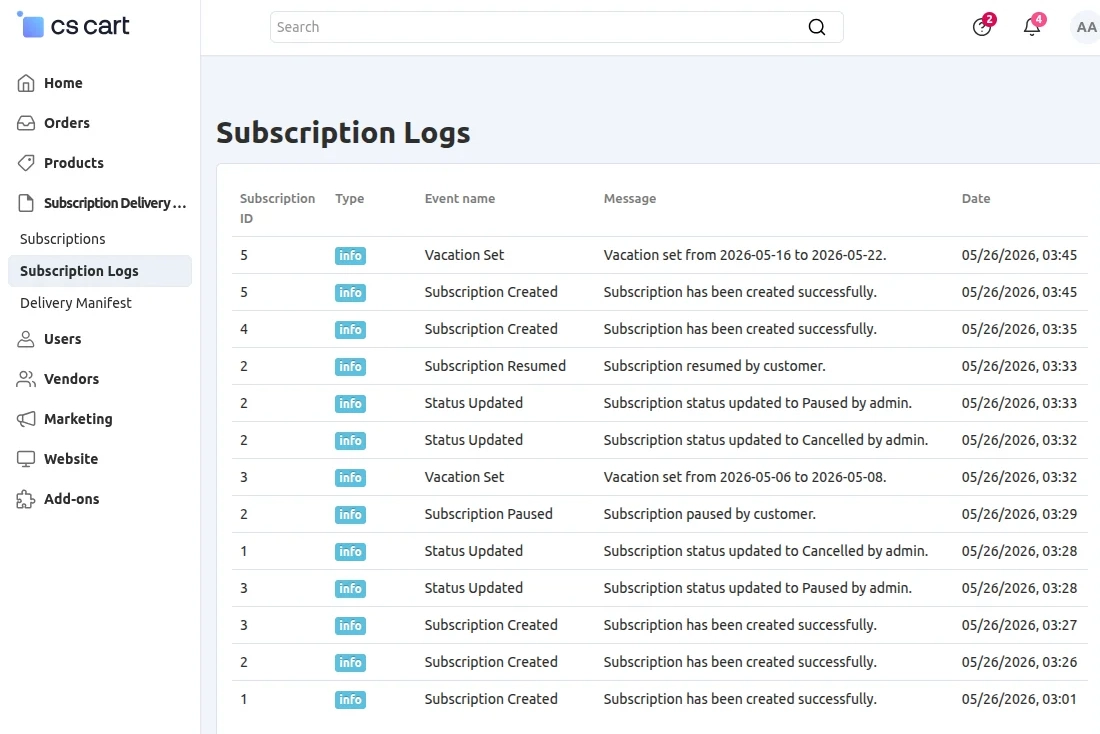The width and height of the screenshot is (1100, 734).
Task: Click the Type column header
Action: pyautogui.click(x=349, y=199)
